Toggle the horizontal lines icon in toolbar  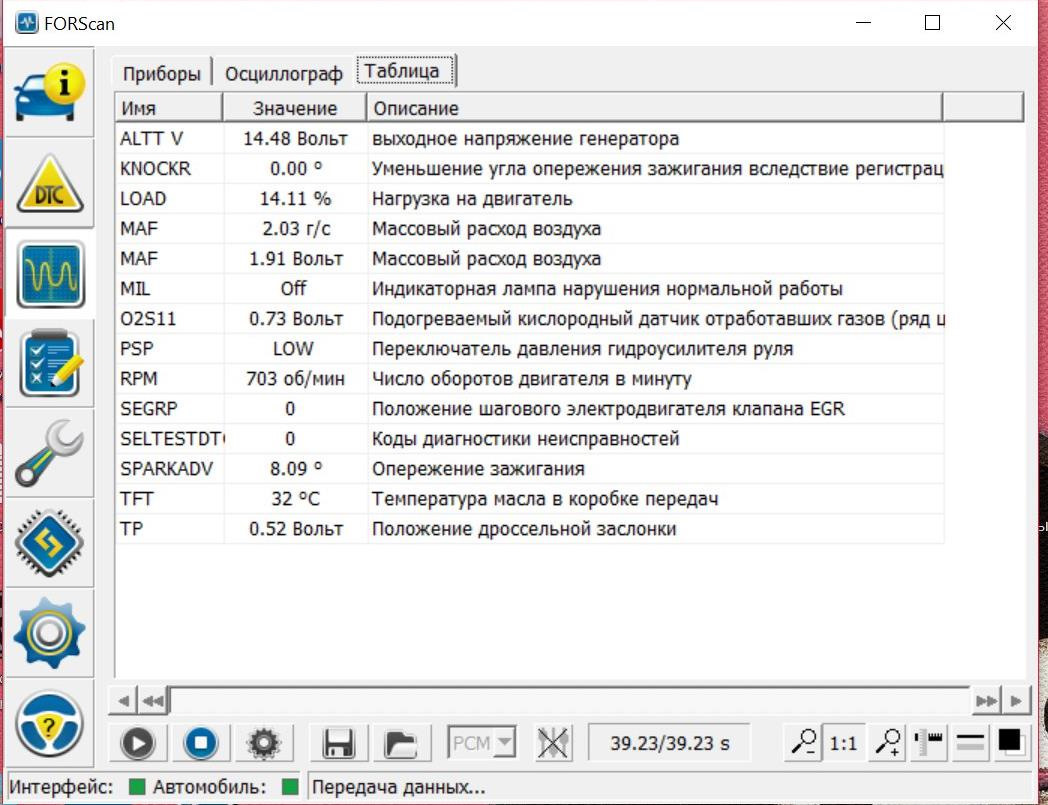coord(970,742)
